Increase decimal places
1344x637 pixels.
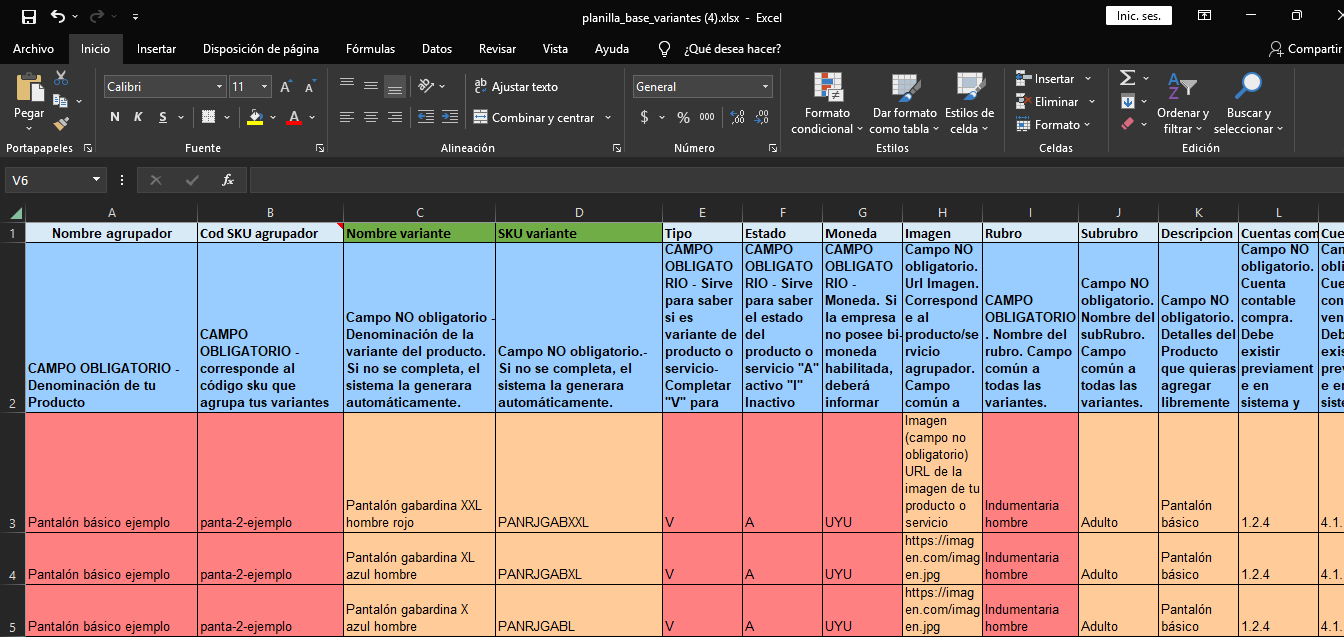738,117
